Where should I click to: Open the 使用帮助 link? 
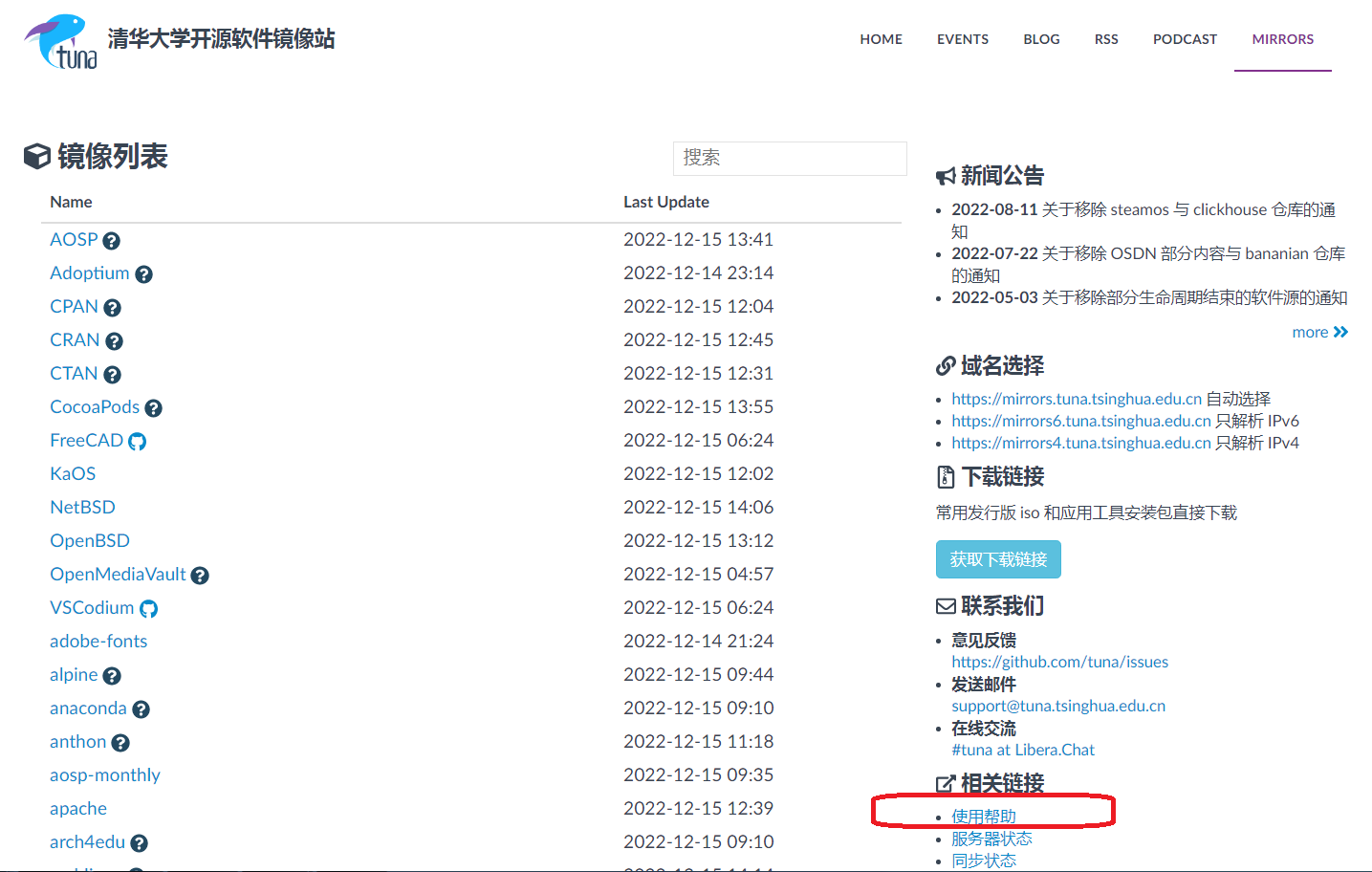tap(984, 817)
